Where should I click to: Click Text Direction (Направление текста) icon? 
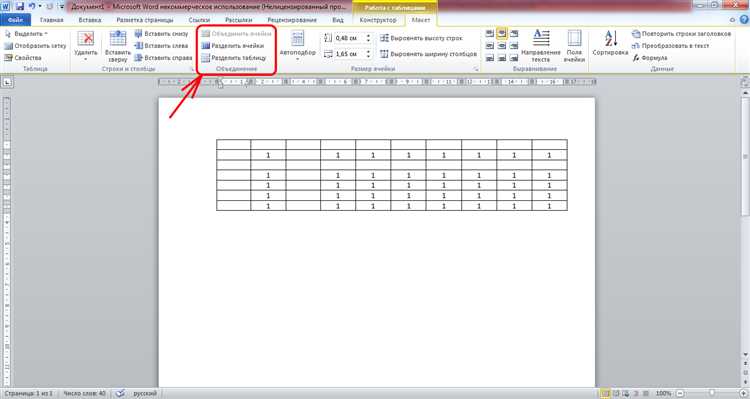point(541,45)
